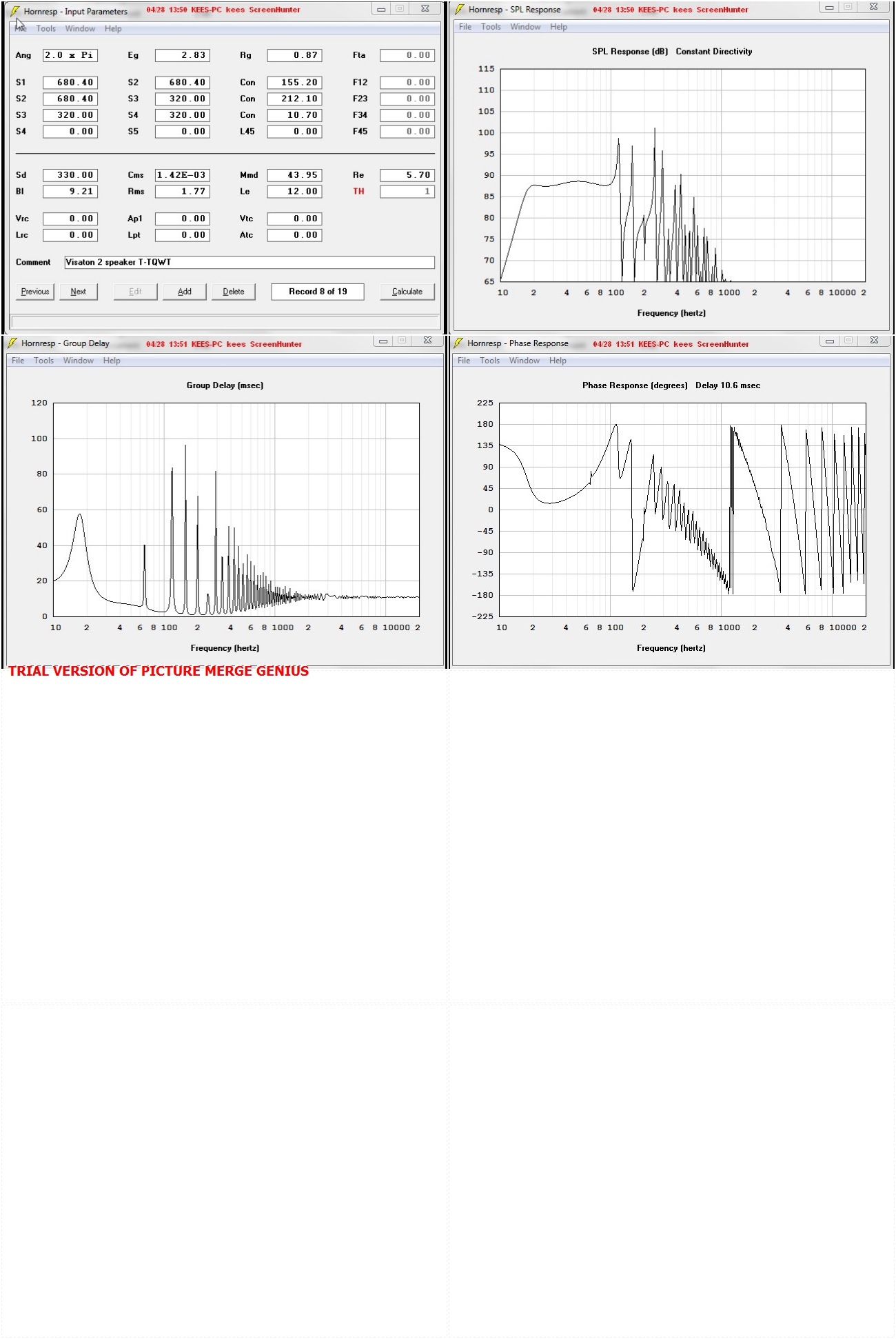Close the Input Parameters window
Image resolution: width=896 pixels, height=1339 pixels.
point(425,9)
